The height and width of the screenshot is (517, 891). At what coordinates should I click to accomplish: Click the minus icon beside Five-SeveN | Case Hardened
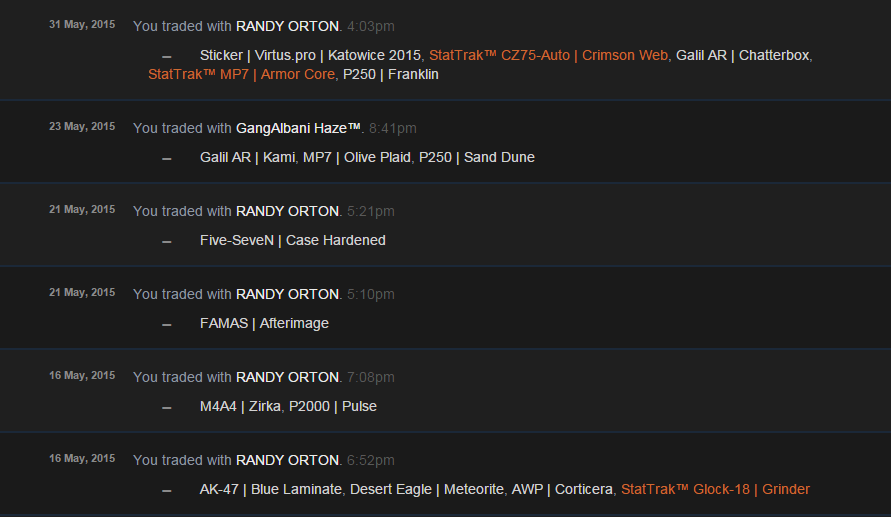[x=166, y=241]
